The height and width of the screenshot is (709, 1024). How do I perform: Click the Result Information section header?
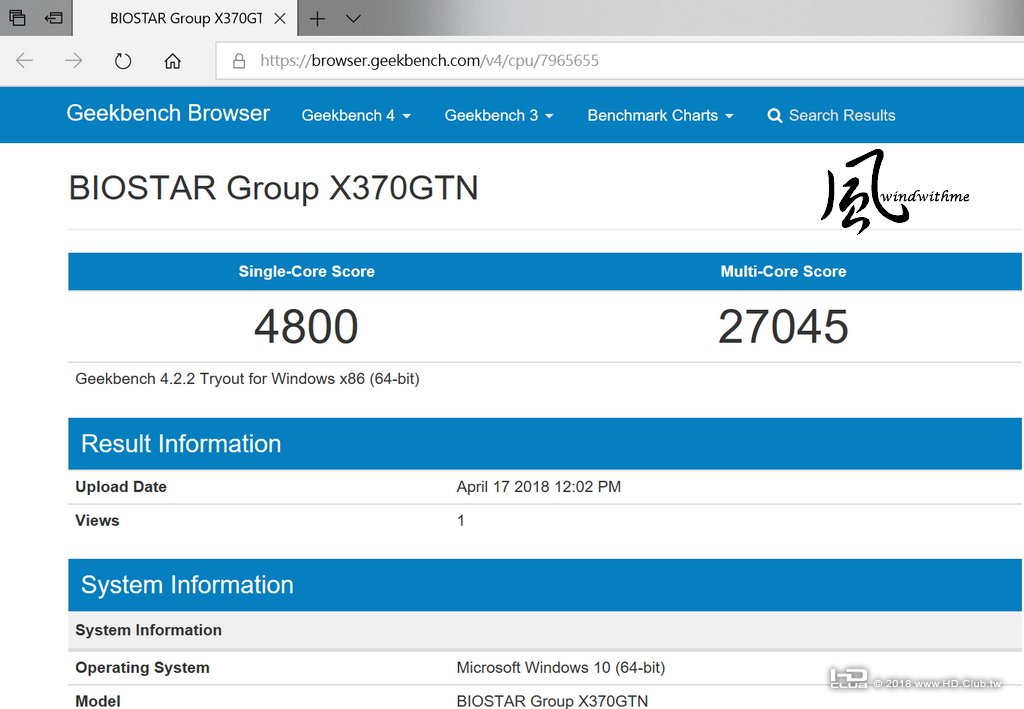coord(545,444)
